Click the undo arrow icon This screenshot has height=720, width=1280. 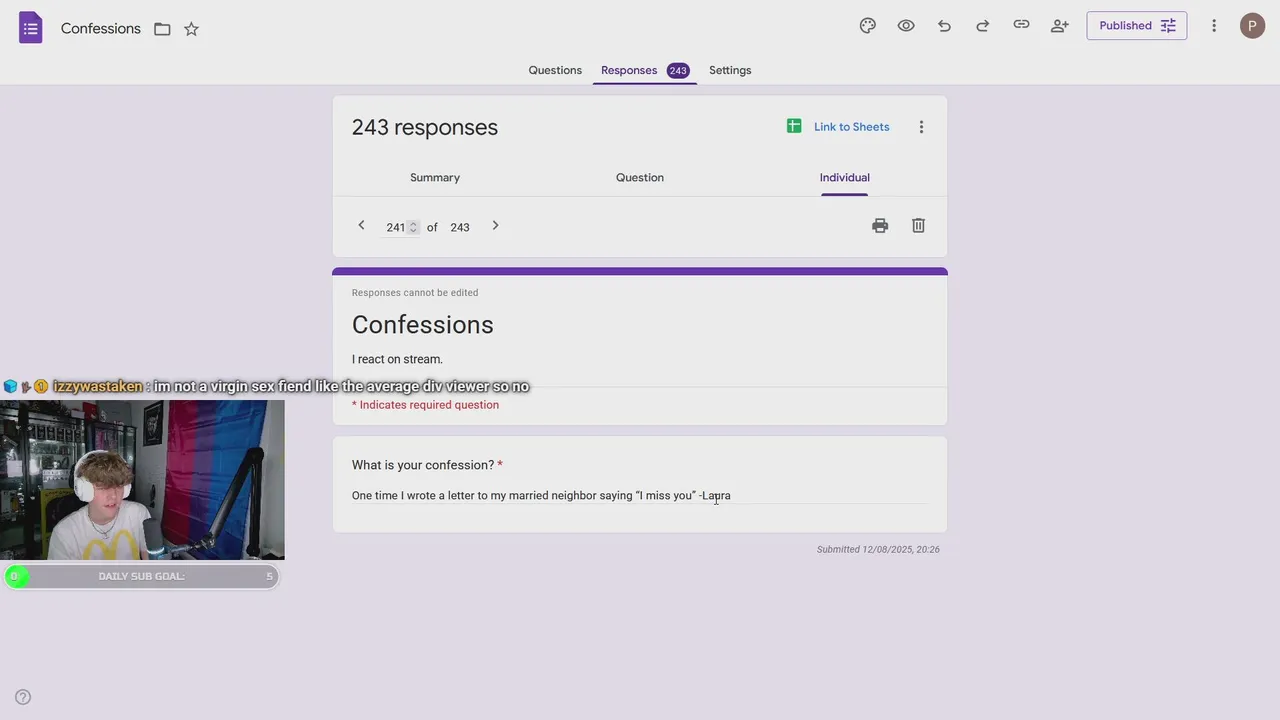tap(944, 26)
